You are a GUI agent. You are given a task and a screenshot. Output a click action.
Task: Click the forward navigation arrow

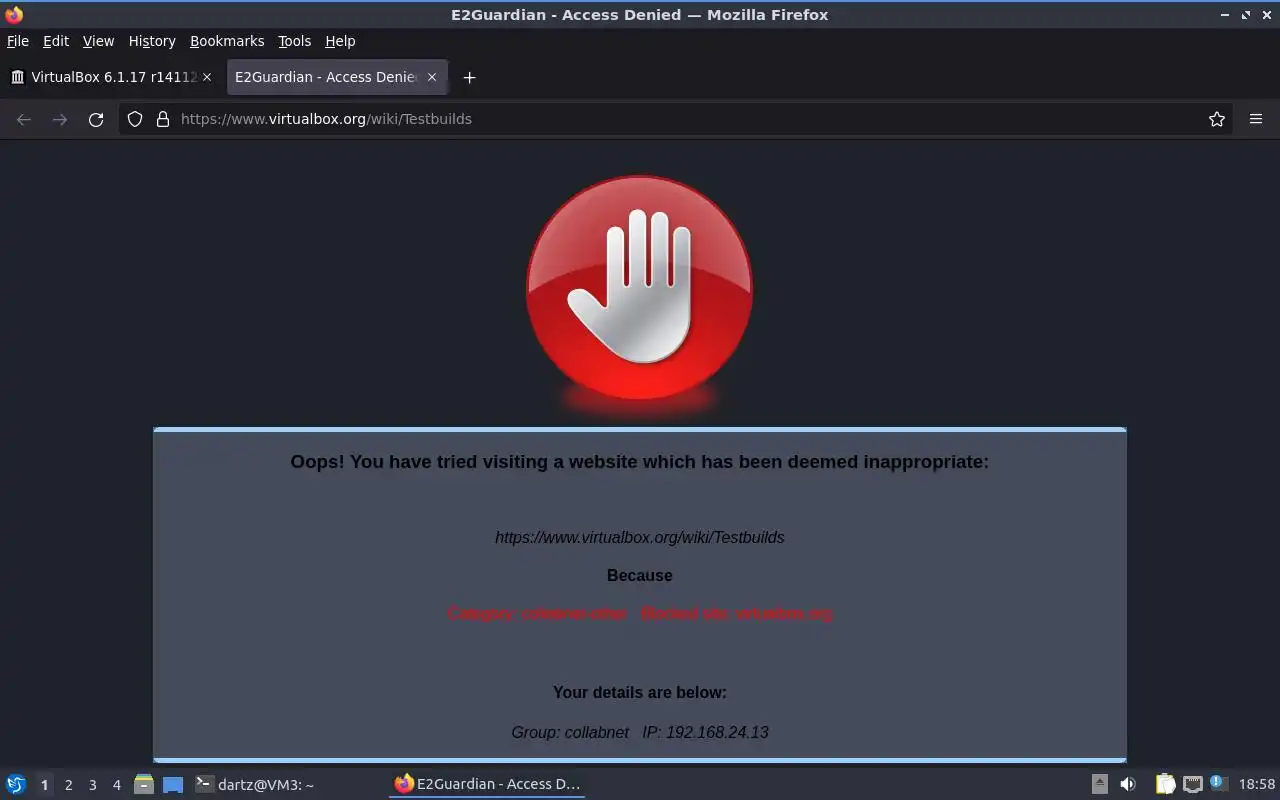coord(60,119)
